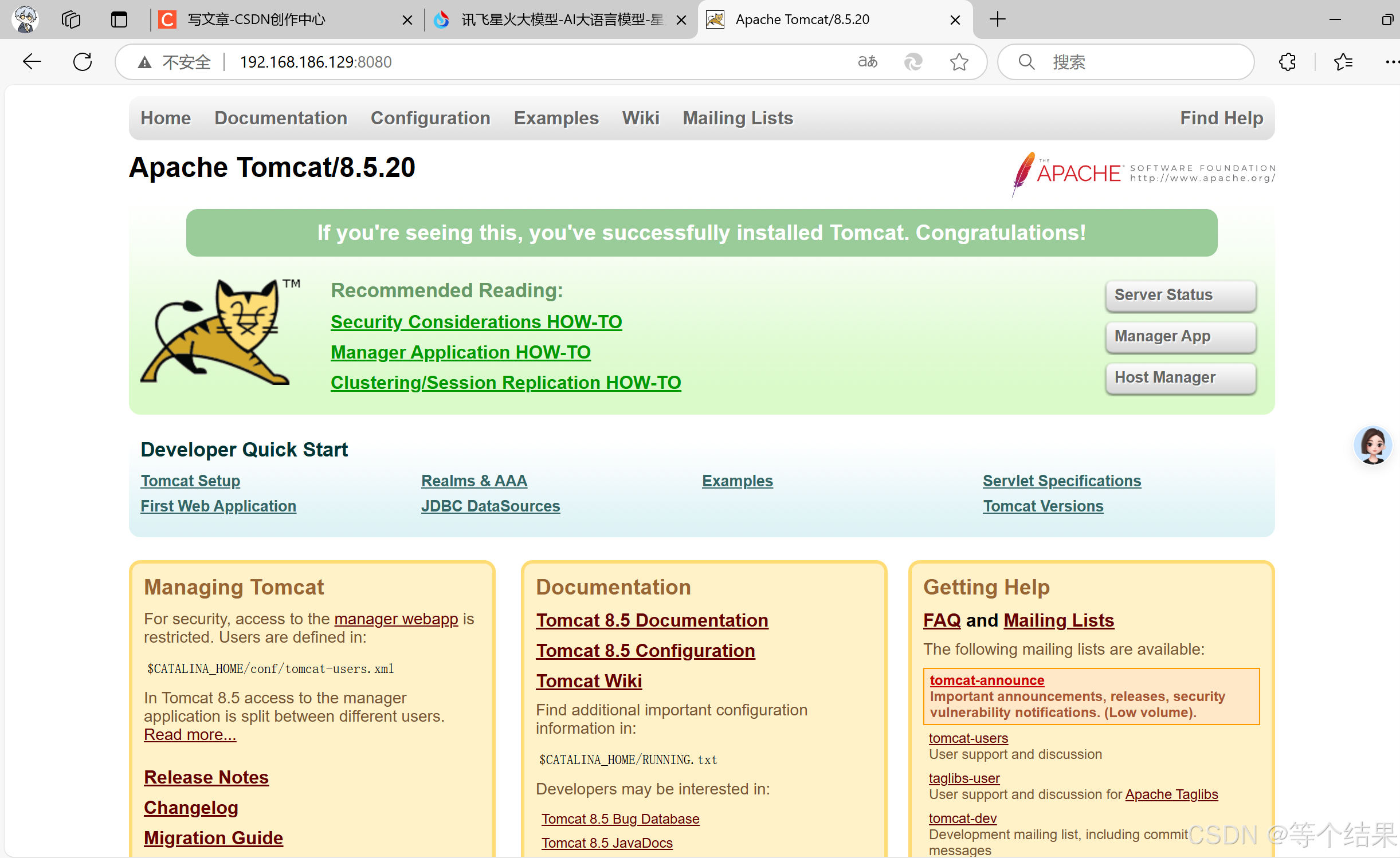Open the Changelog link
Image resolution: width=1400 pixels, height=858 pixels.
[191, 808]
